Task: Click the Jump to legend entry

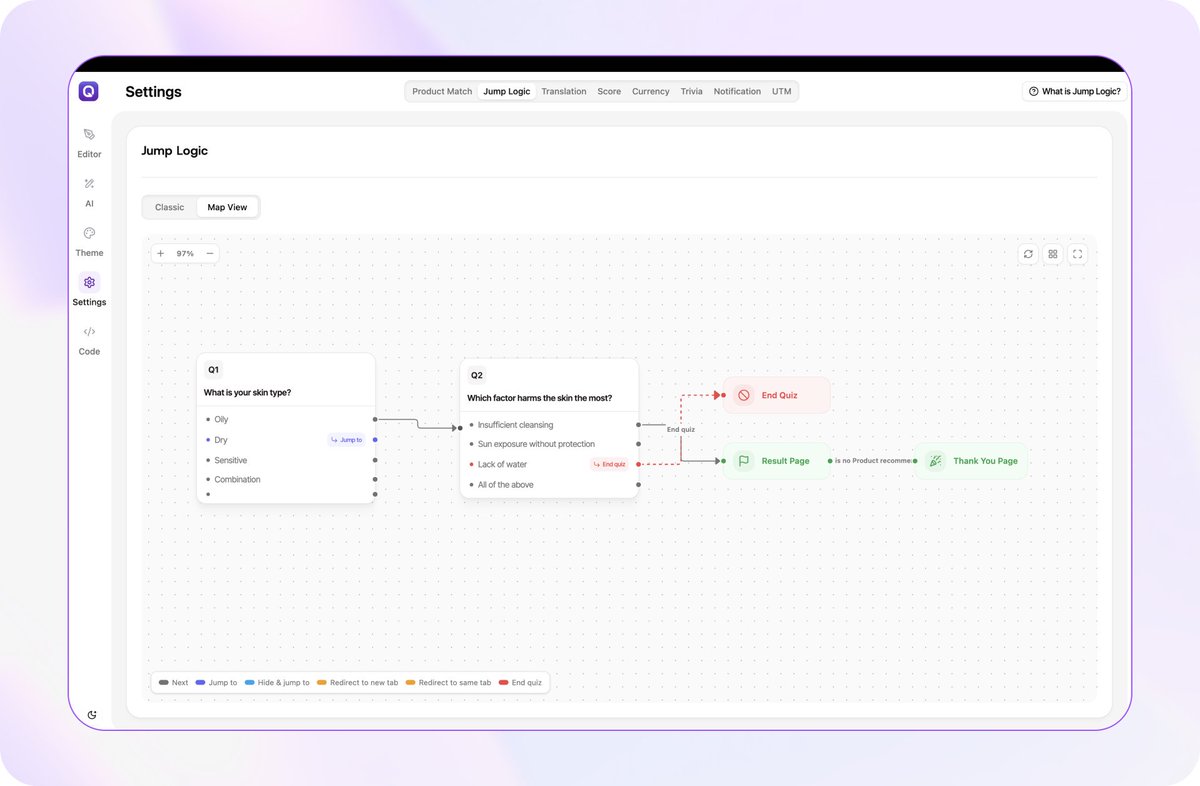Action: tap(216, 683)
